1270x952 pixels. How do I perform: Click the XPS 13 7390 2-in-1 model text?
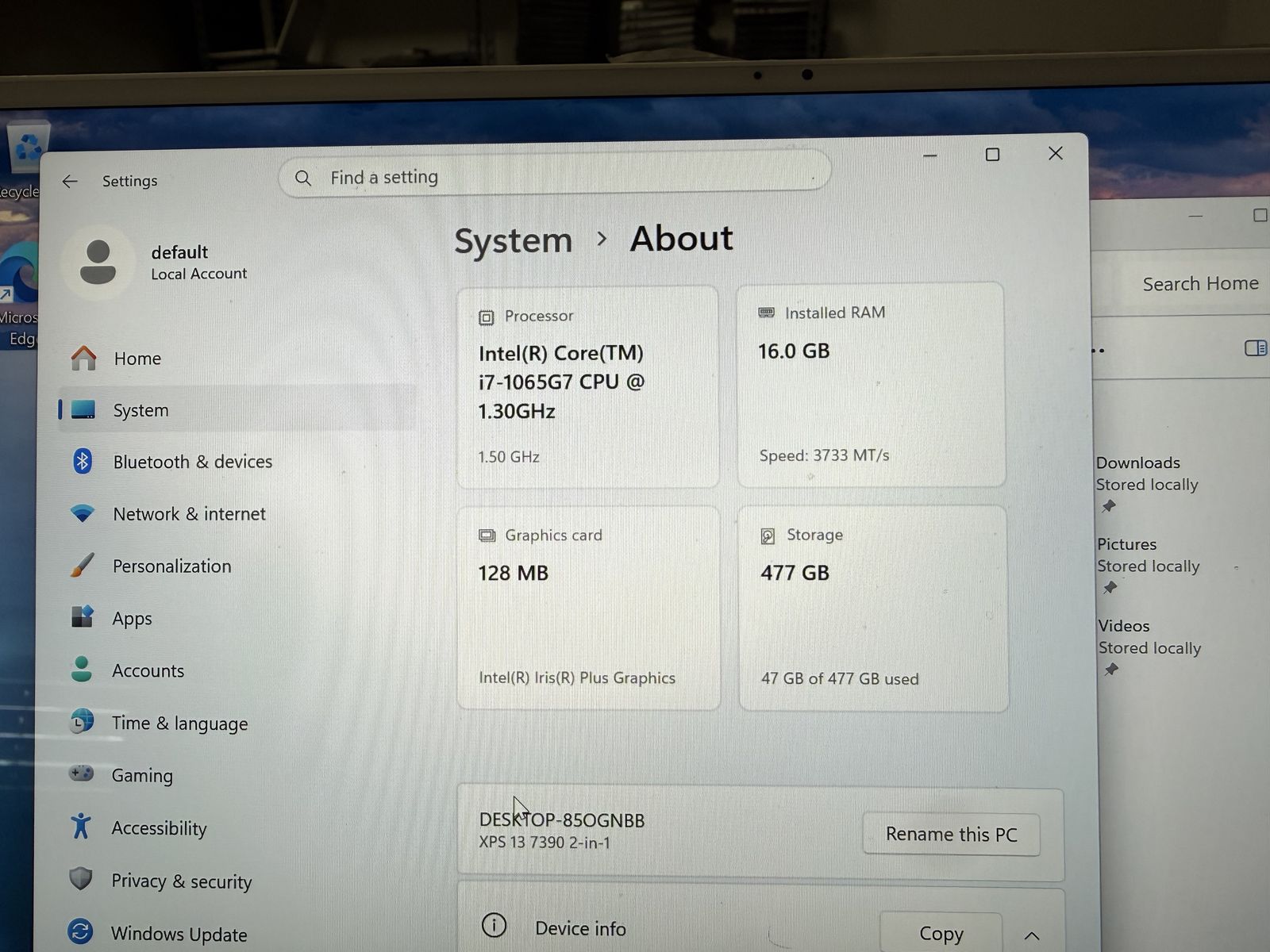[x=545, y=843]
